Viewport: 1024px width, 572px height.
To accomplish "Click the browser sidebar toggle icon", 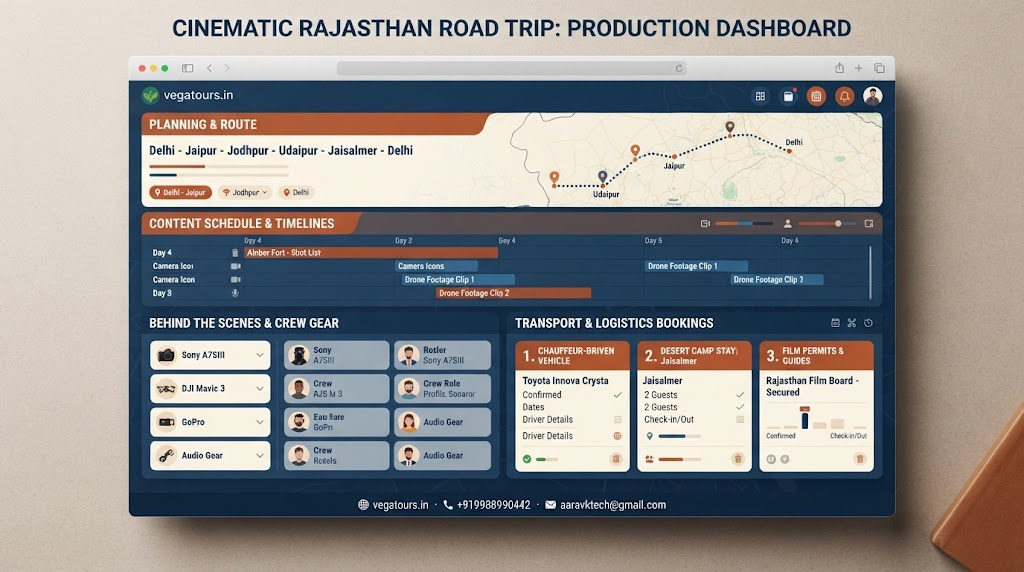I will [187, 68].
